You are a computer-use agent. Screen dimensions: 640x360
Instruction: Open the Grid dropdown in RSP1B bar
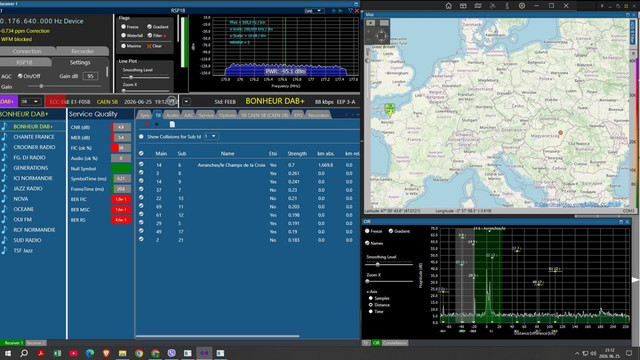click(314, 11)
